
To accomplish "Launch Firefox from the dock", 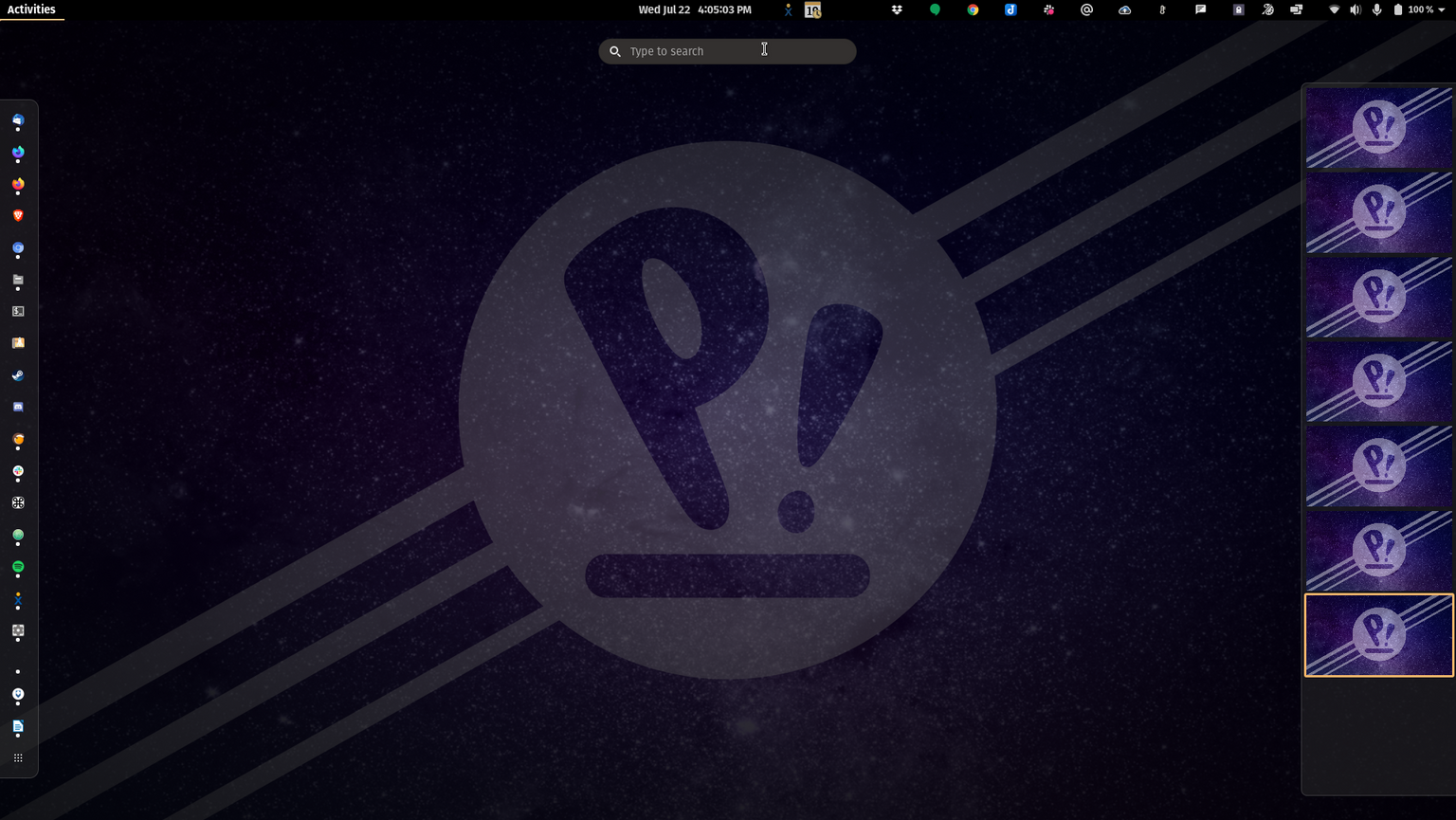I will point(18,184).
